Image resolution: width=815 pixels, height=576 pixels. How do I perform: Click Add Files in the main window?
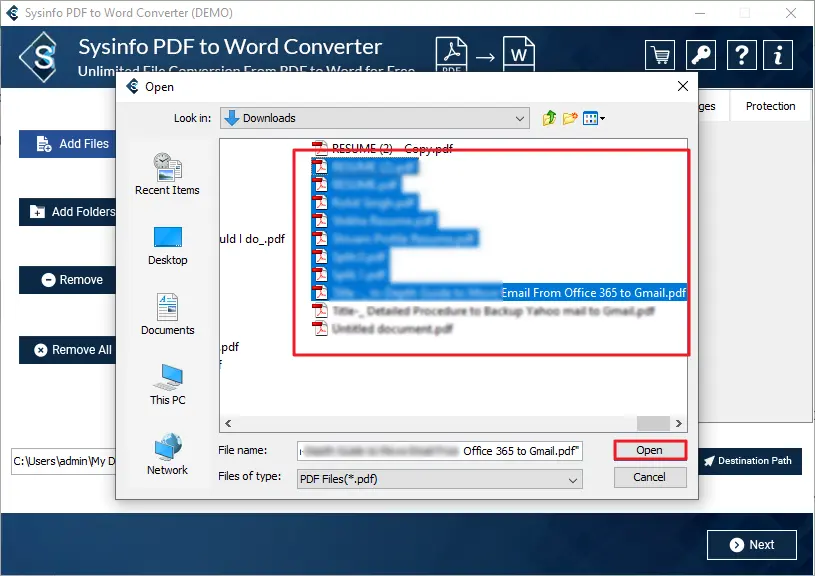pyautogui.click(x=68, y=144)
